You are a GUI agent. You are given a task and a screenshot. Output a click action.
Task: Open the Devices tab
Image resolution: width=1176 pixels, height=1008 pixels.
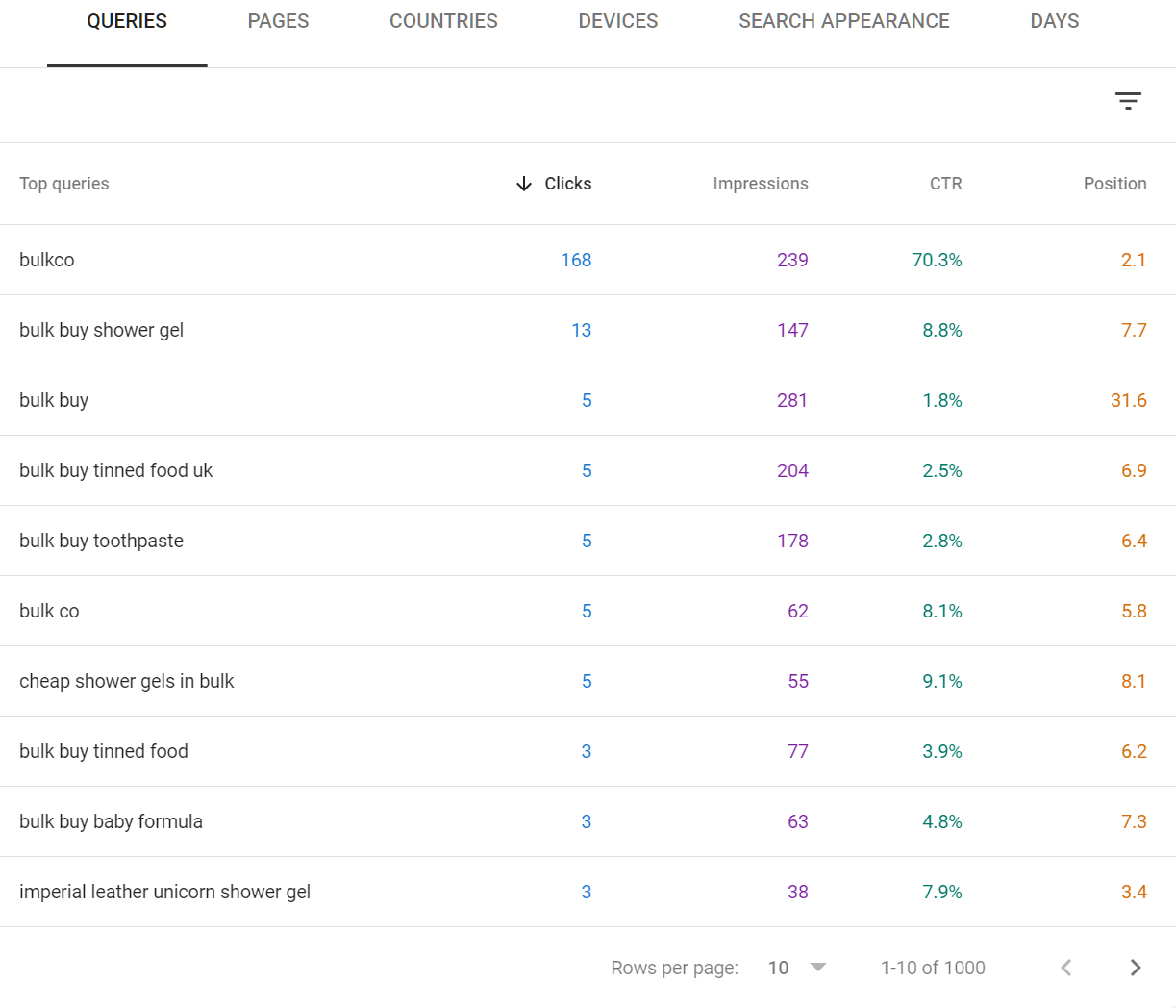coord(618,21)
